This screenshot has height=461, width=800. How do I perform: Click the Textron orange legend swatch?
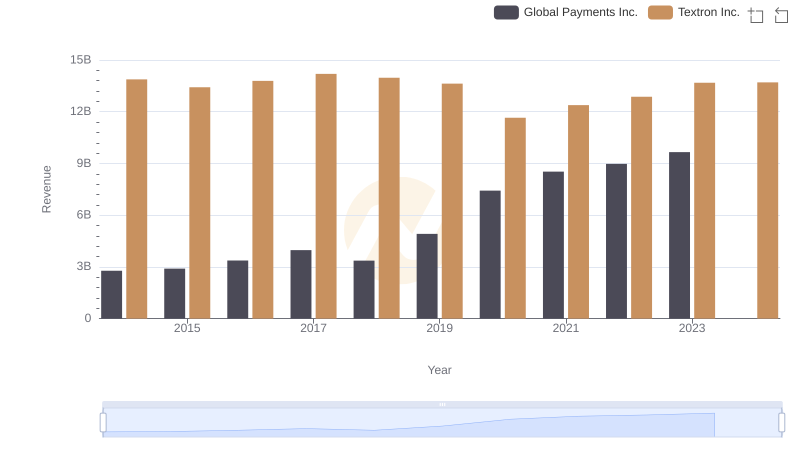pos(660,12)
